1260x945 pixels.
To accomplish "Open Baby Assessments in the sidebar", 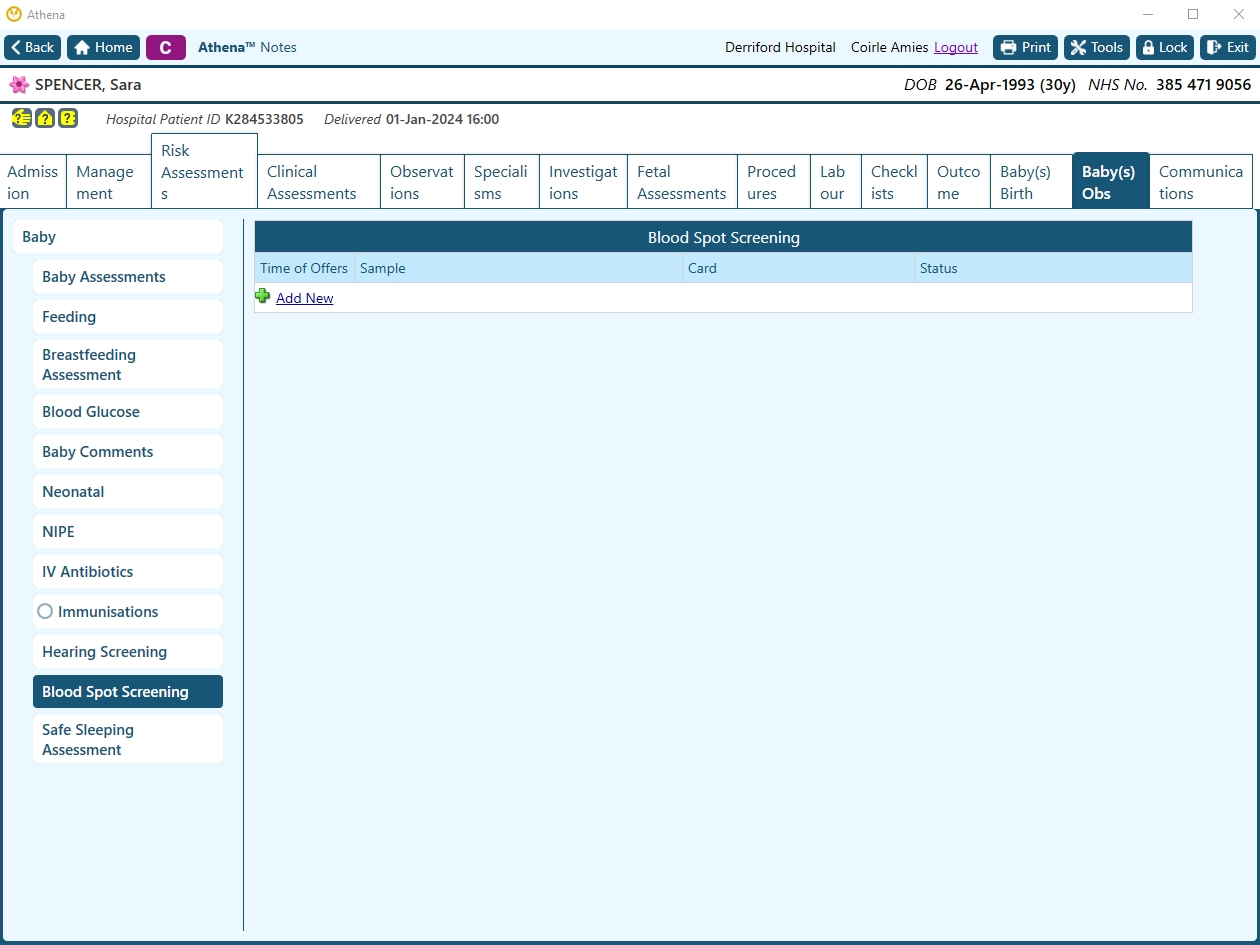I will coord(128,277).
